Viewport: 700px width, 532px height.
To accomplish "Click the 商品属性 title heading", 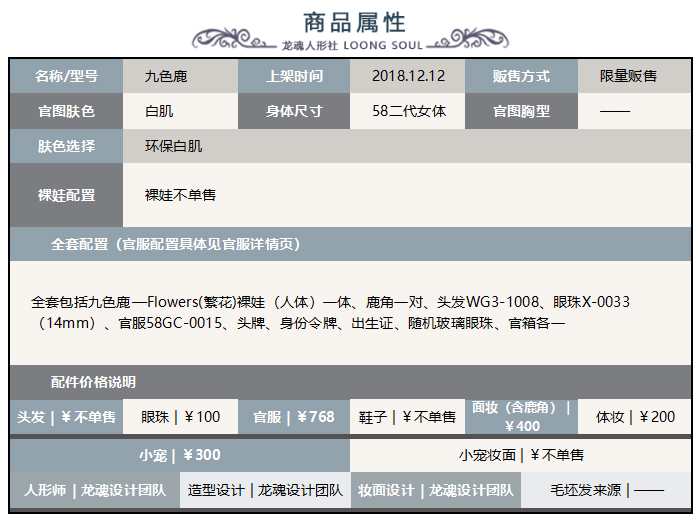I will (354, 22).
